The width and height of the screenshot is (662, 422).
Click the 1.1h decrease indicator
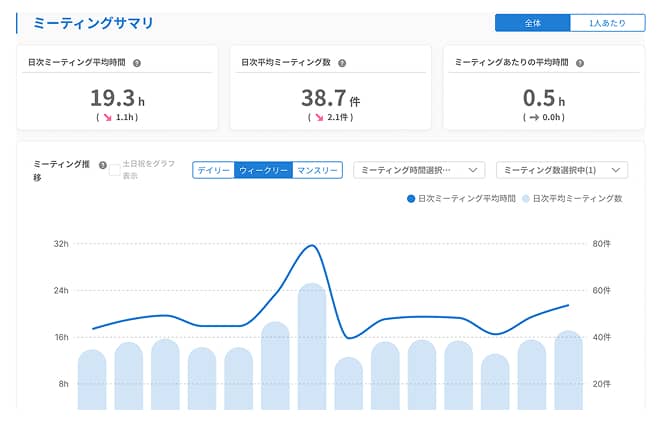pos(117,117)
